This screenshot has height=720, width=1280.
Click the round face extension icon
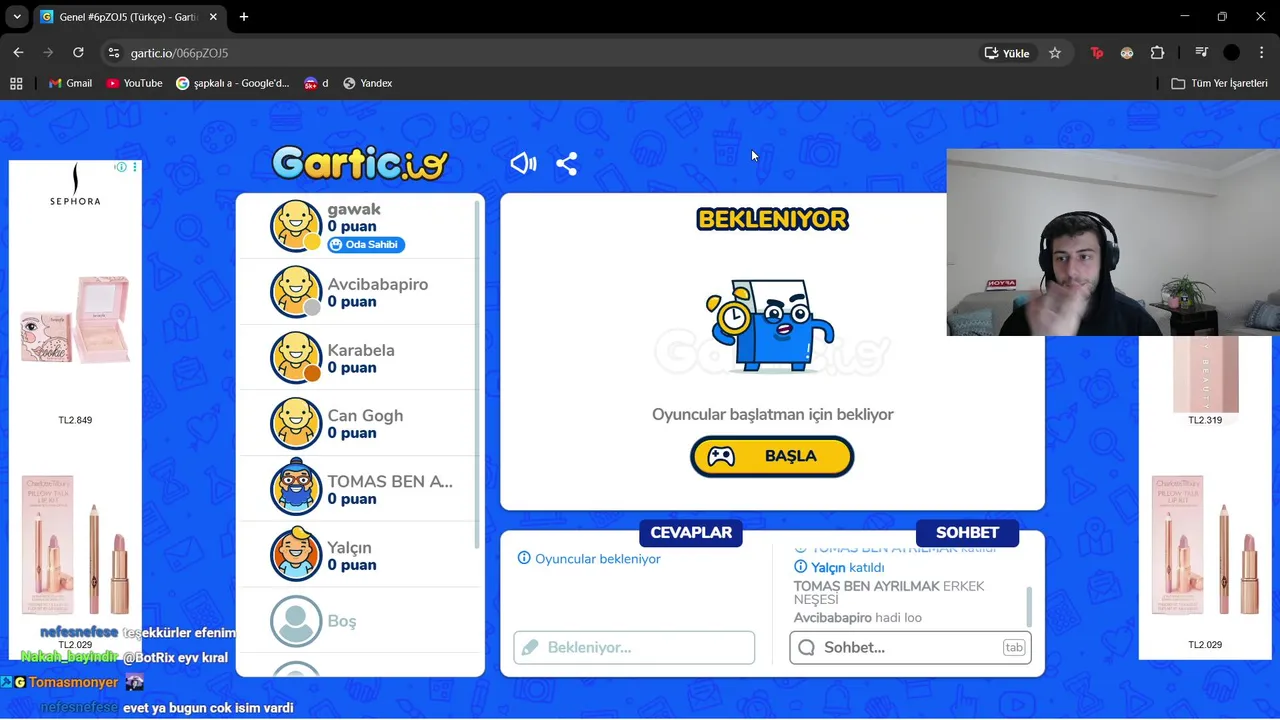point(1127,53)
